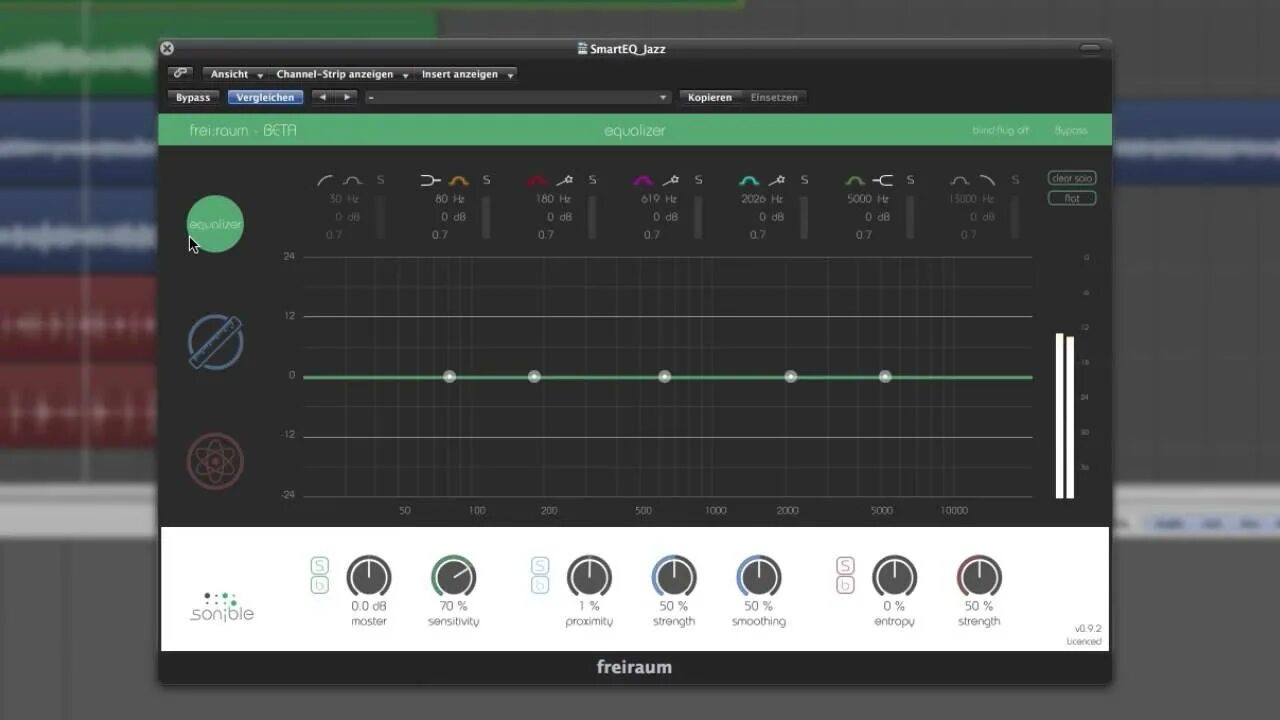Choose the high-cut shape for the 5000 Hz band
The height and width of the screenshot is (720, 1280).
click(883, 180)
